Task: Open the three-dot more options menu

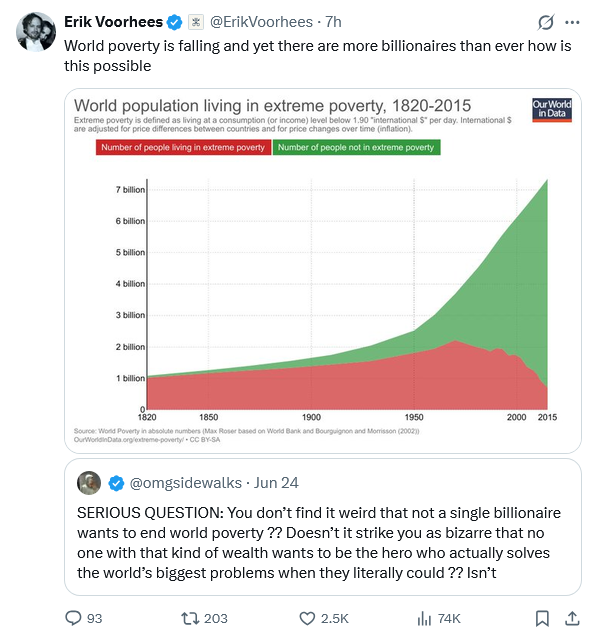Action: coord(572,22)
